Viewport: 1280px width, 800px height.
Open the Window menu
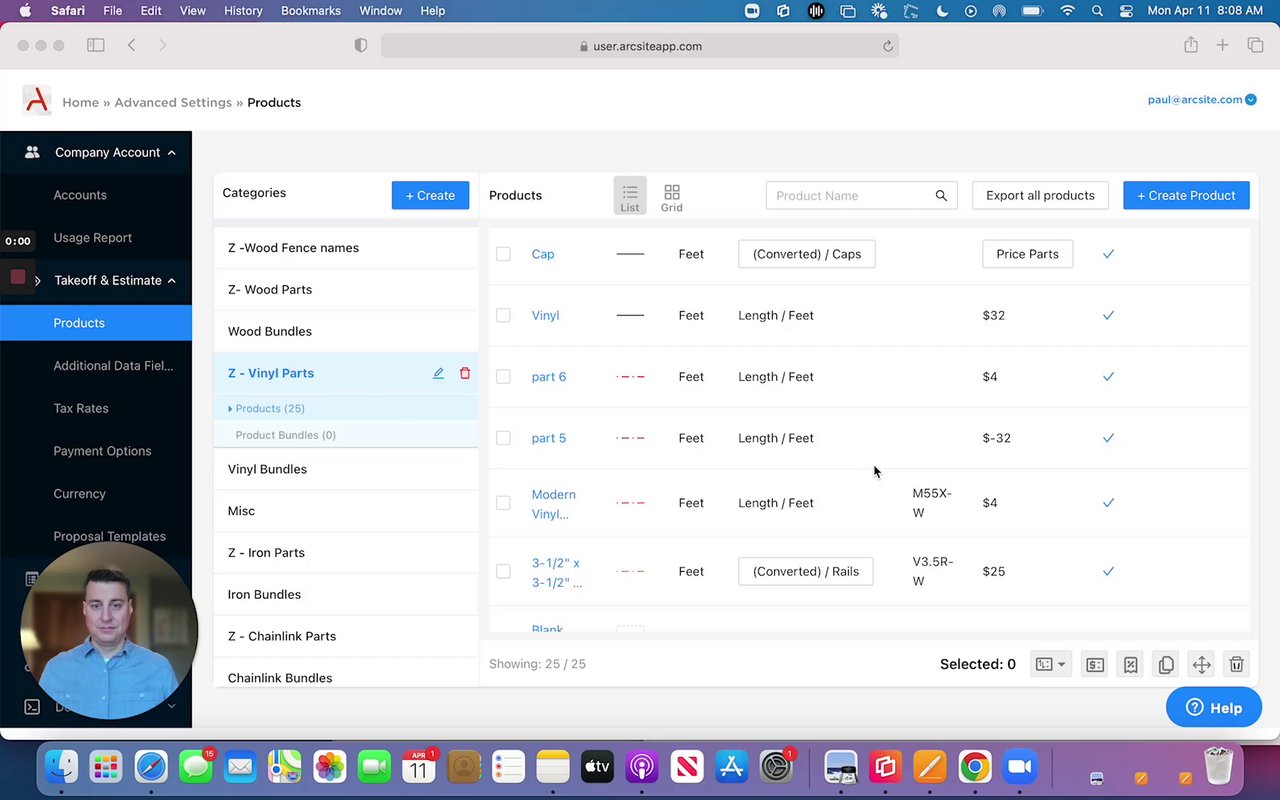[x=381, y=11]
